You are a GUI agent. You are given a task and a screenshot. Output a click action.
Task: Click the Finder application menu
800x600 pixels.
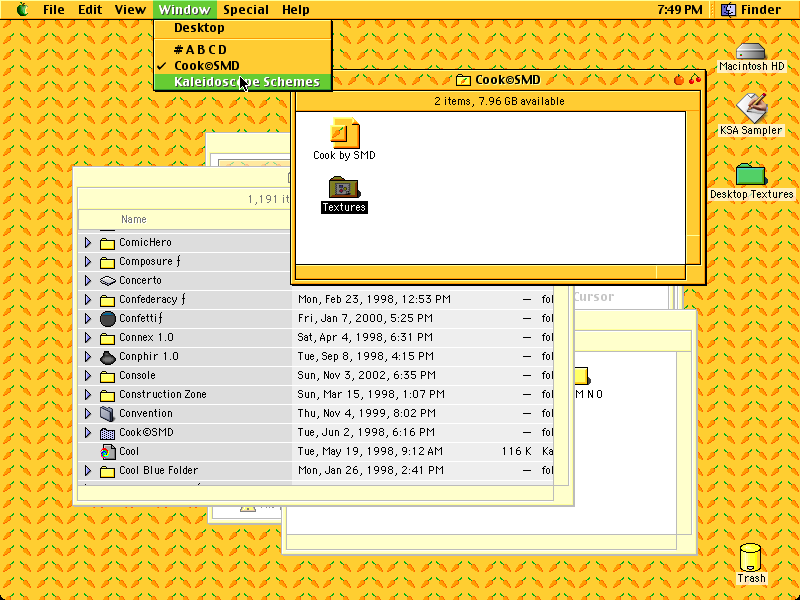point(751,10)
